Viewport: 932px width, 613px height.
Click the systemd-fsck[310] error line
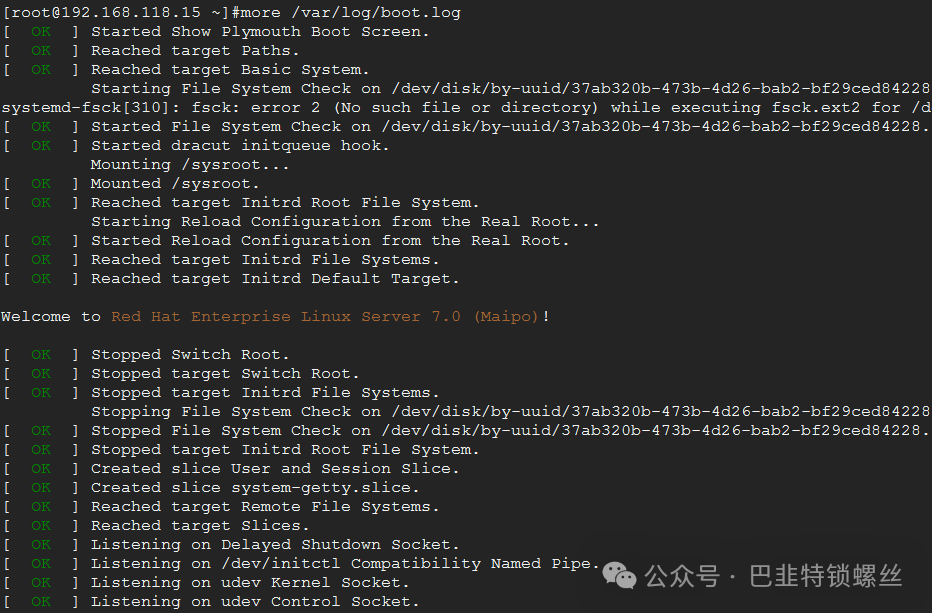(466, 108)
